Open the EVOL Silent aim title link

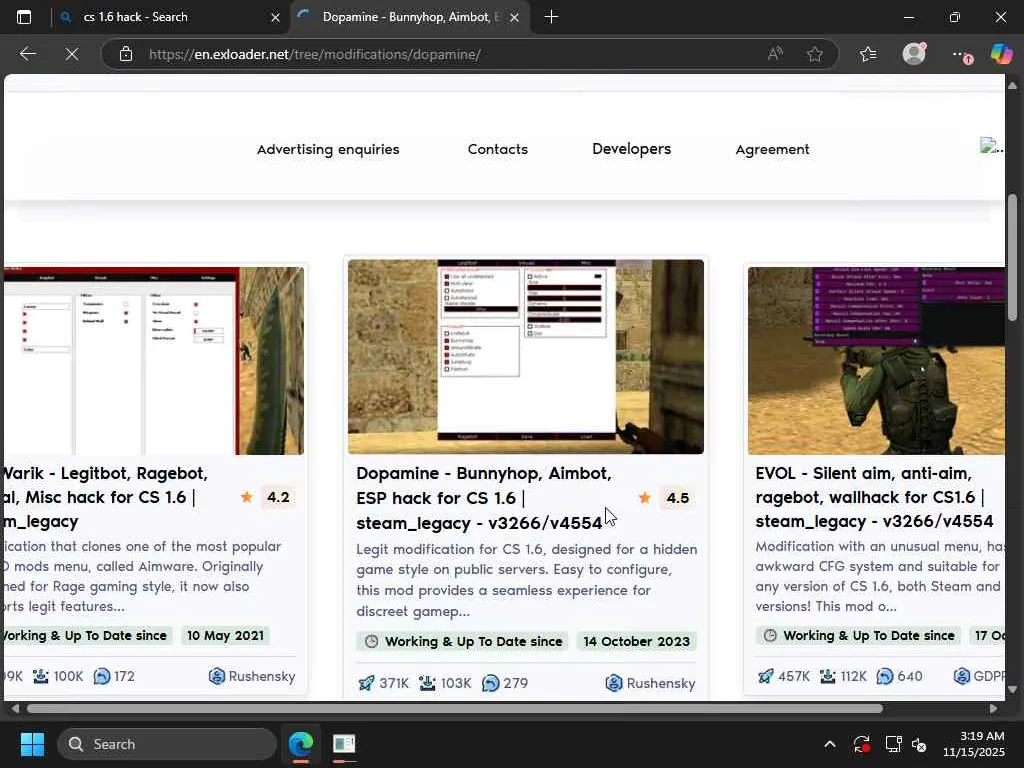[874, 497]
